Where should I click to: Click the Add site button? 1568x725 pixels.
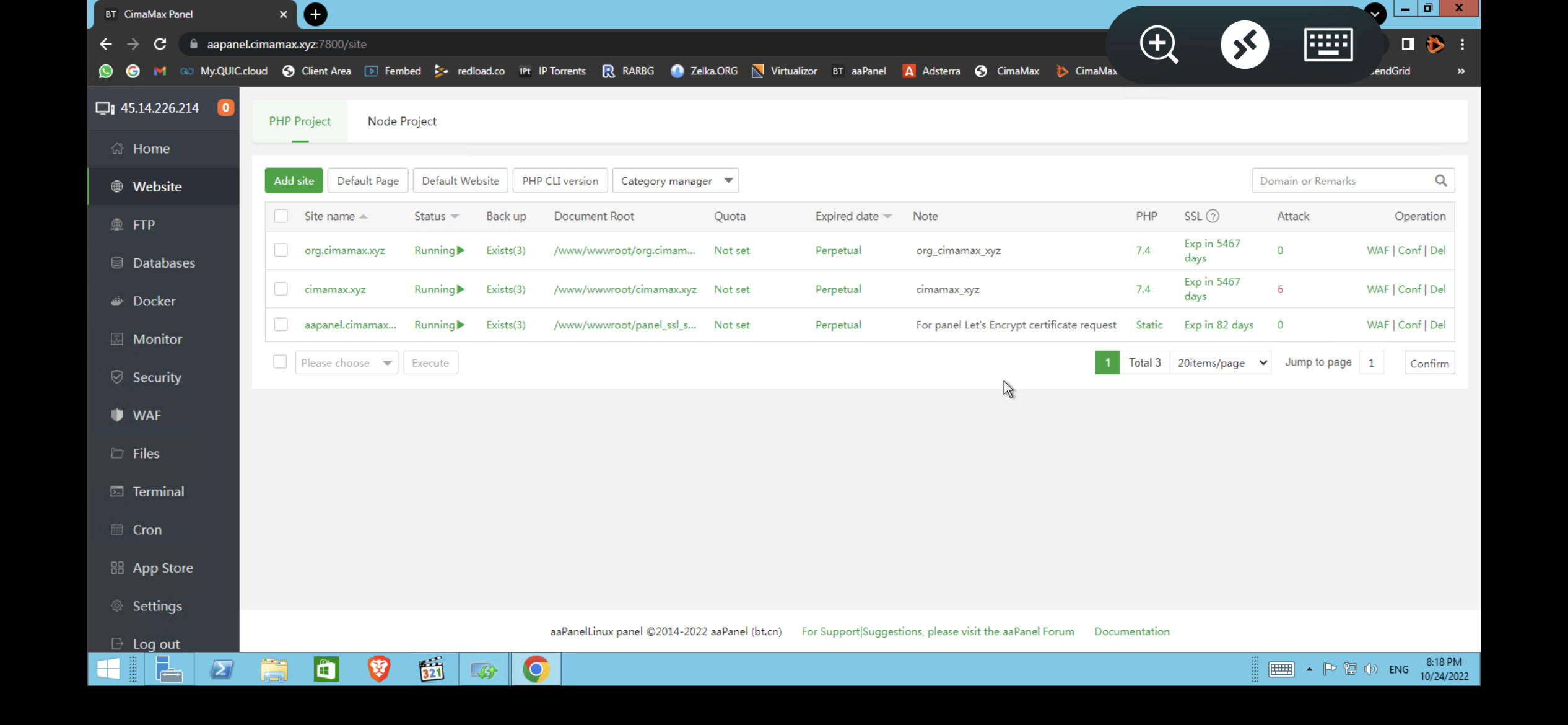293,180
